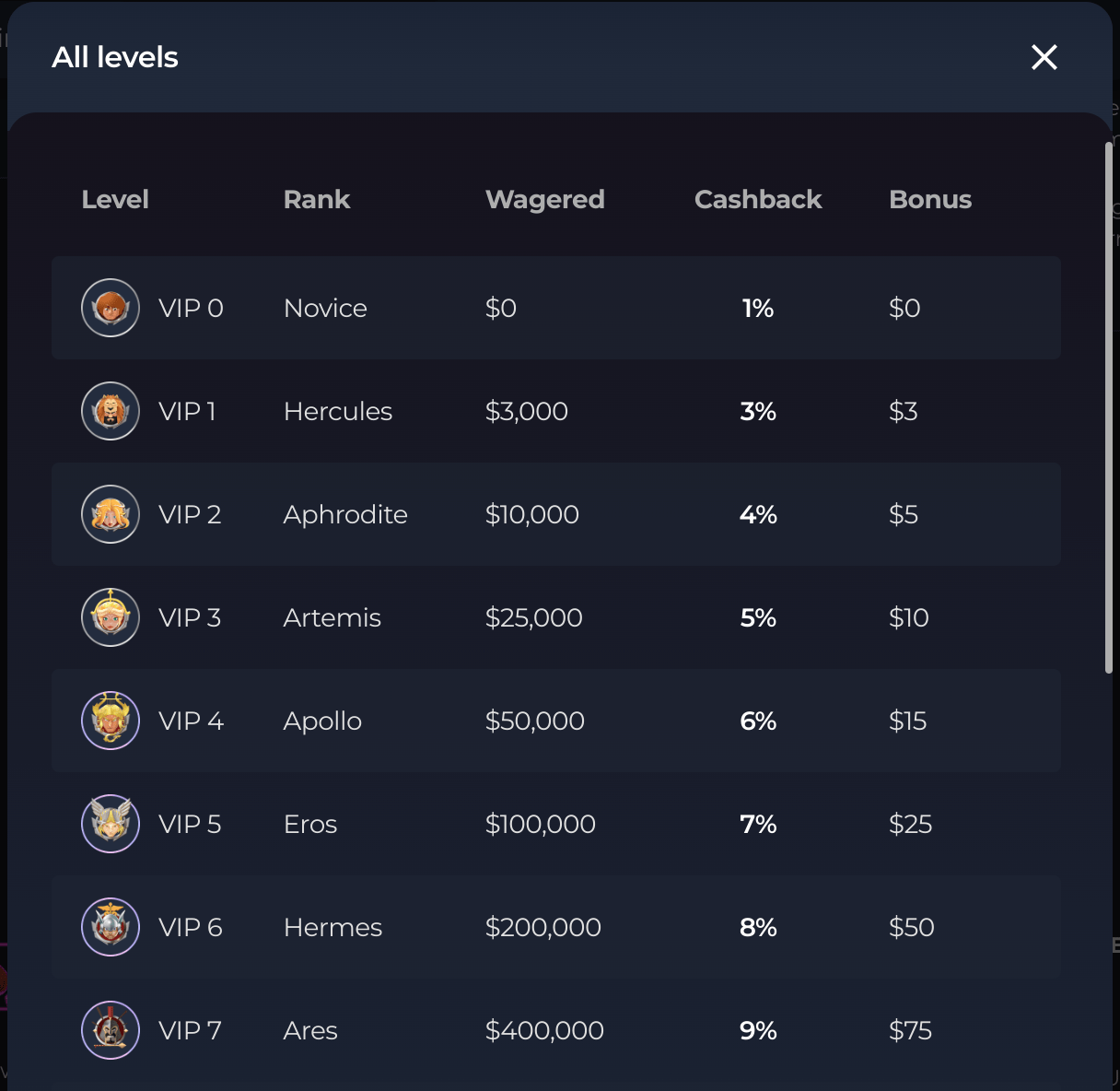This screenshot has width=1120, height=1091.
Task: Click the All levels dialog title
Action: coord(115,57)
